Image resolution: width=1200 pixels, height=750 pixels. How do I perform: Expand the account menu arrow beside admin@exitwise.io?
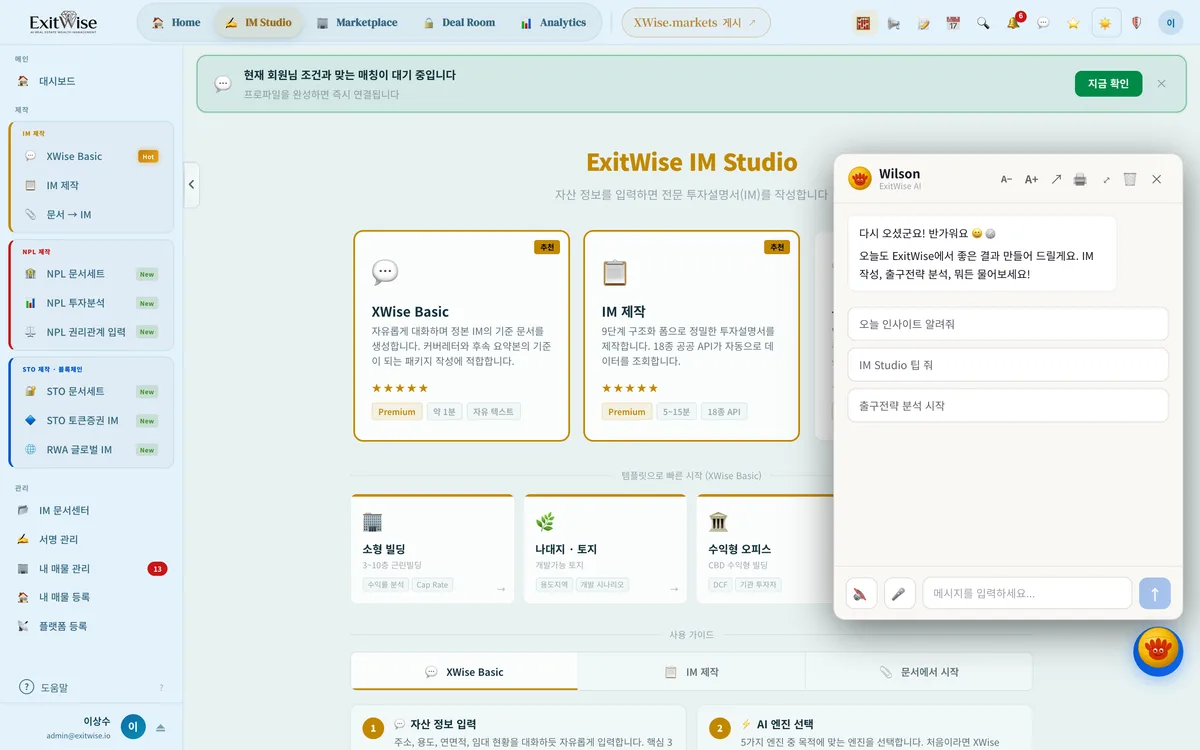pos(161,727)
